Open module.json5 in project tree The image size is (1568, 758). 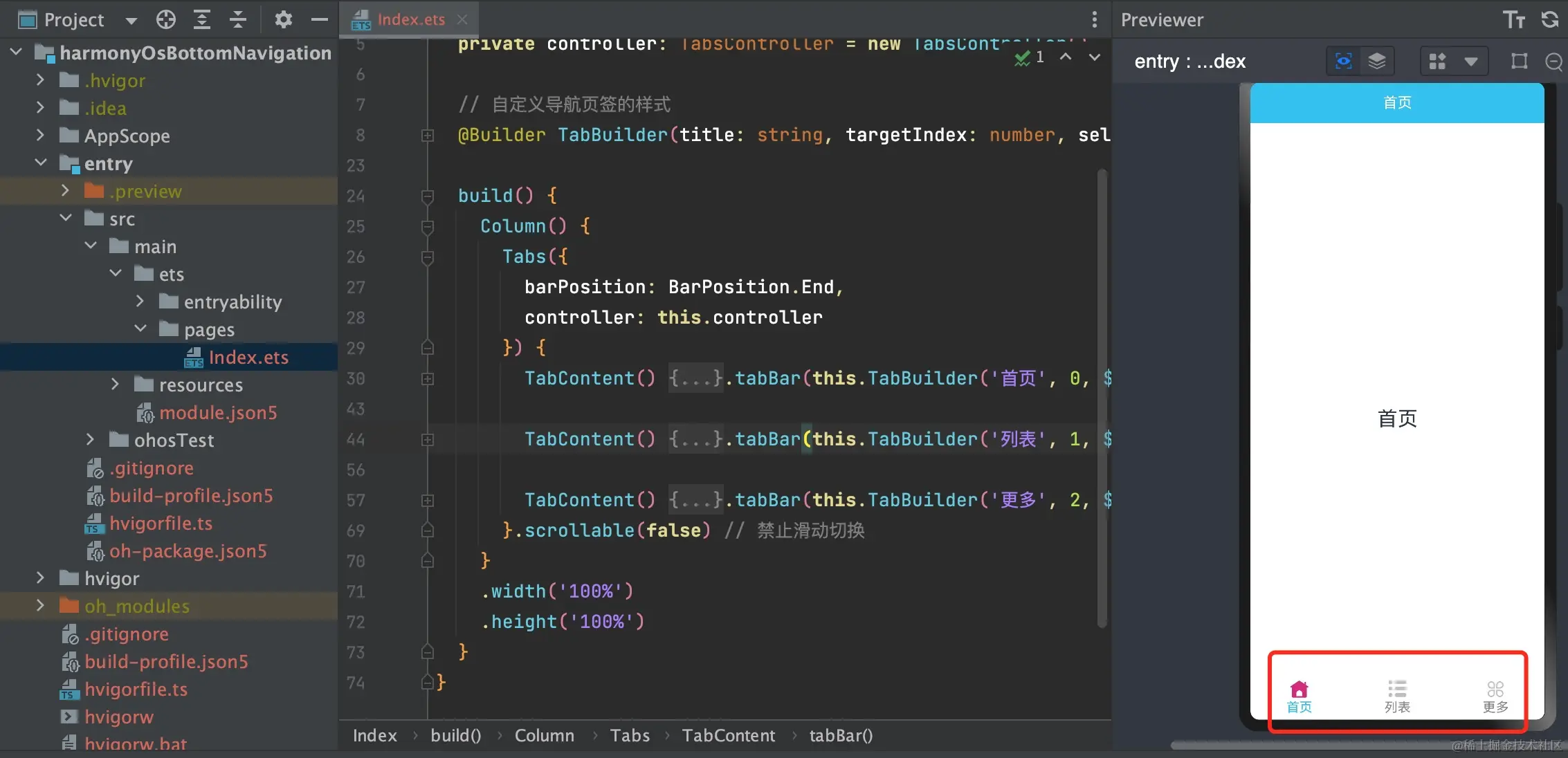(x=217, y=413)
